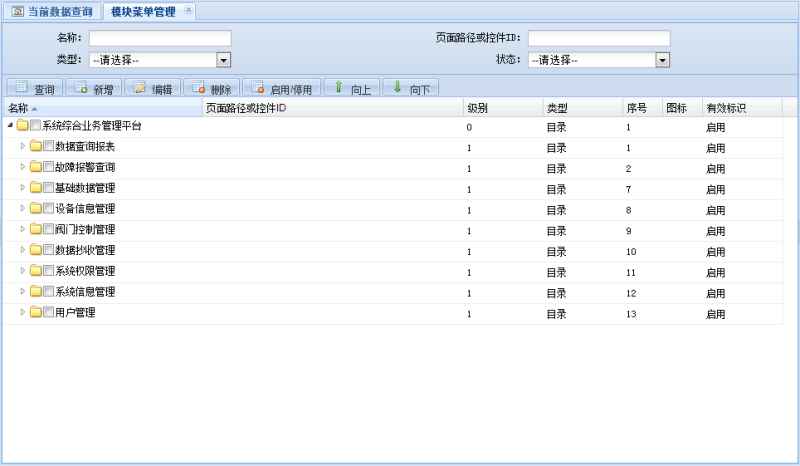The height and width of the screenshot is (466, 800).
Task: Select the 数据查询报表 tree row label
Action: click(85, 146)
